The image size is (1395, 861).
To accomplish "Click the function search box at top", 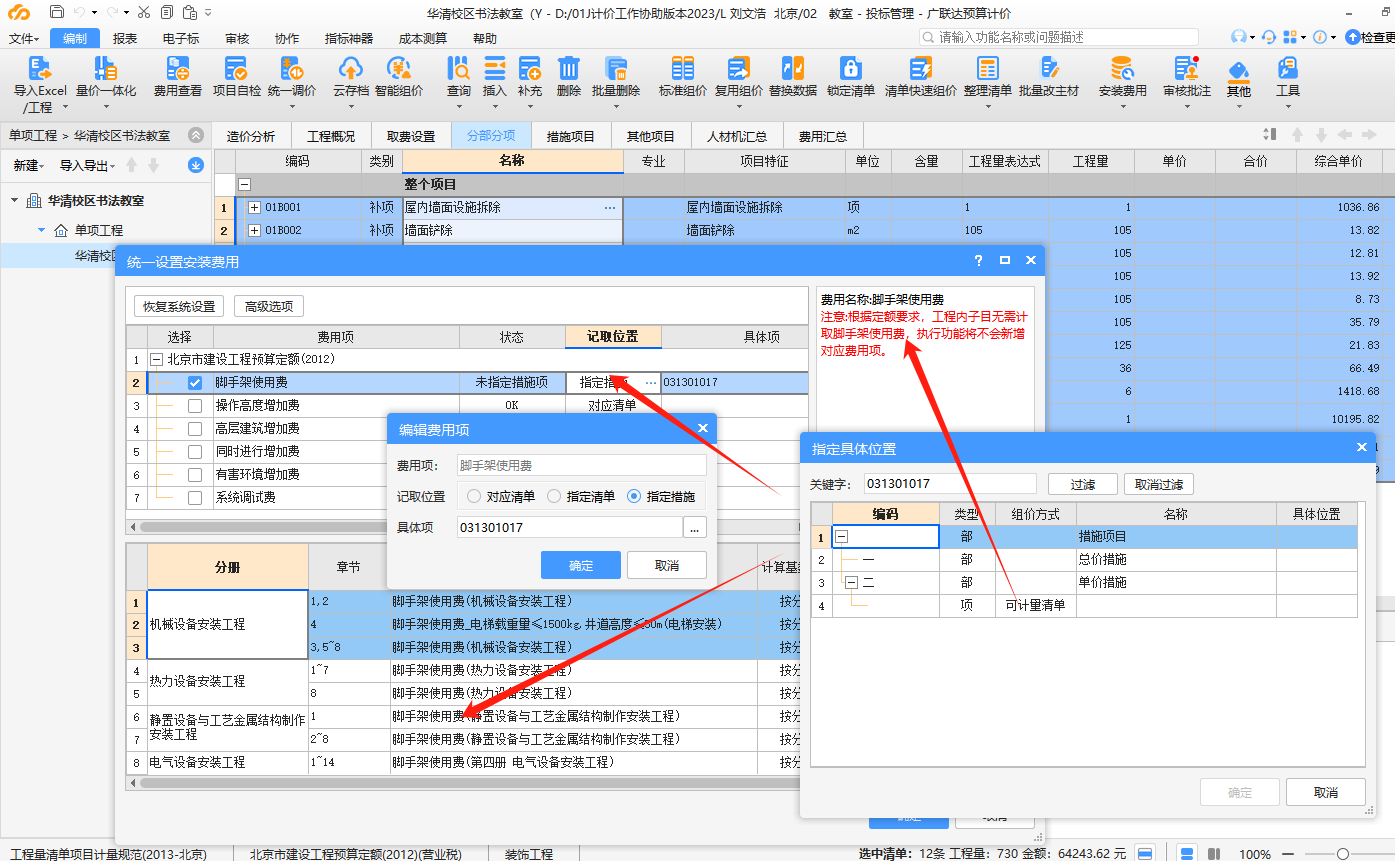I will [x=1059, y=37].
